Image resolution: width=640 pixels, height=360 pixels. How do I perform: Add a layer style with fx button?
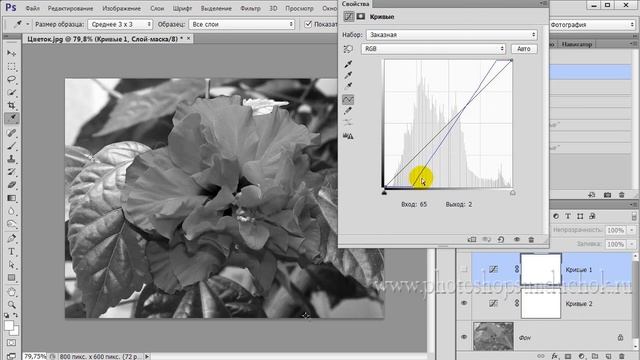555,356
